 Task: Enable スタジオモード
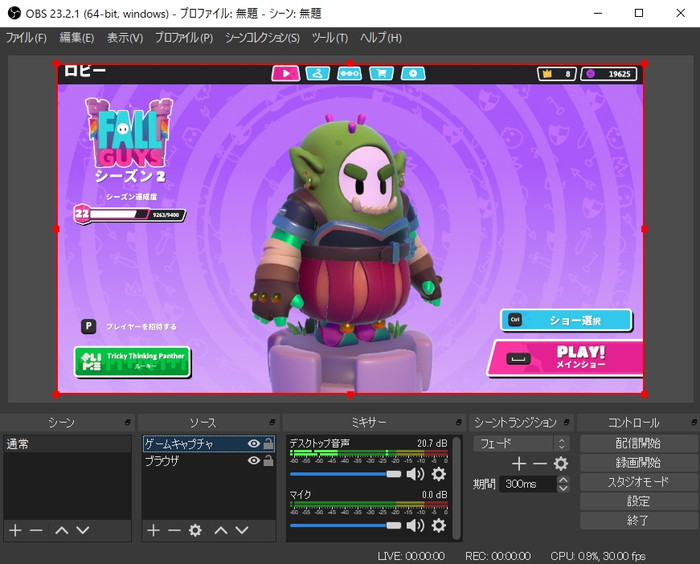coord(638,482)
